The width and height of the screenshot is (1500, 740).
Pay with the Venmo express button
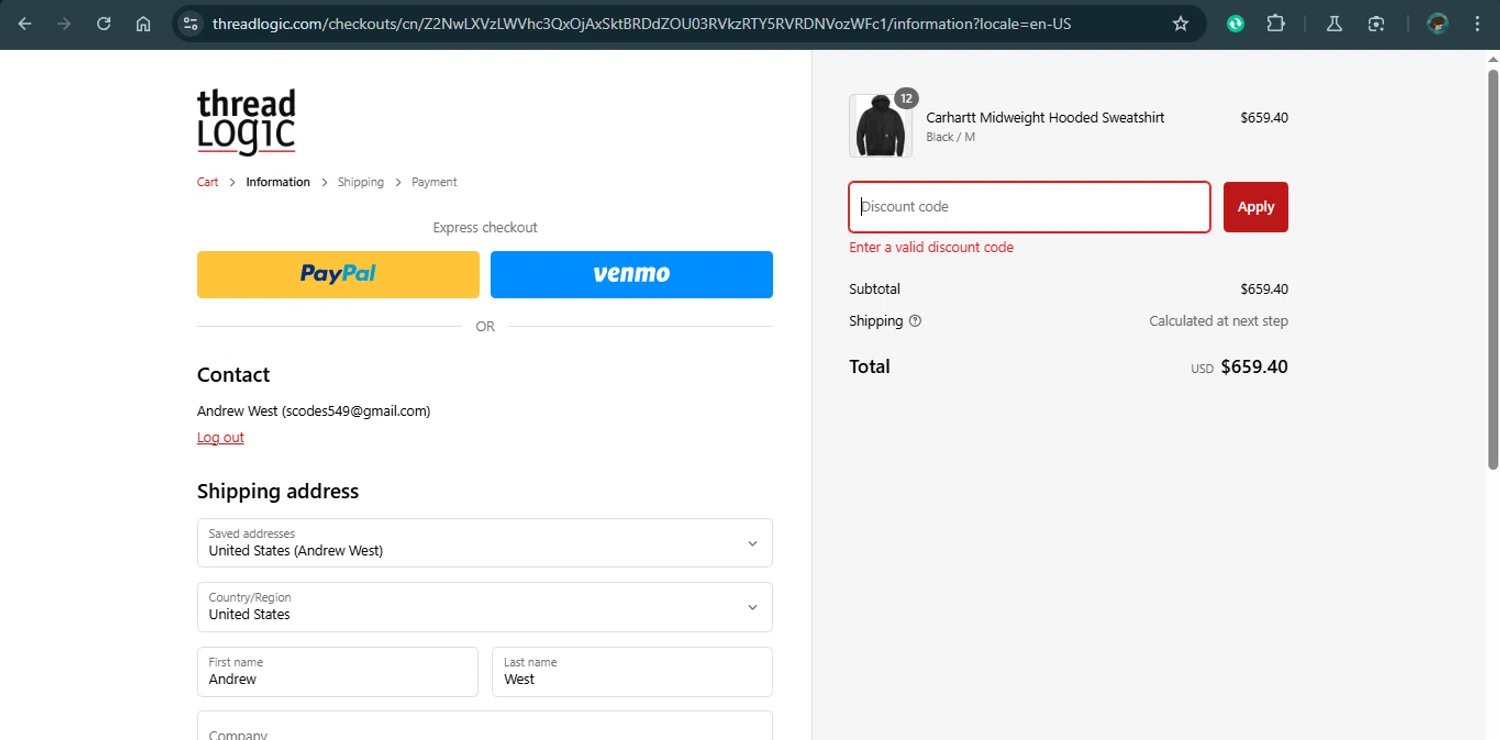click(632, 274)
